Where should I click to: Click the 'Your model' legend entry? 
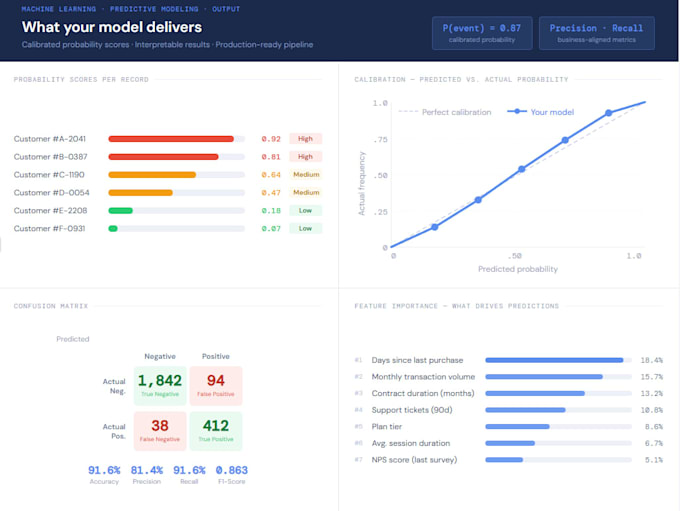540,112
